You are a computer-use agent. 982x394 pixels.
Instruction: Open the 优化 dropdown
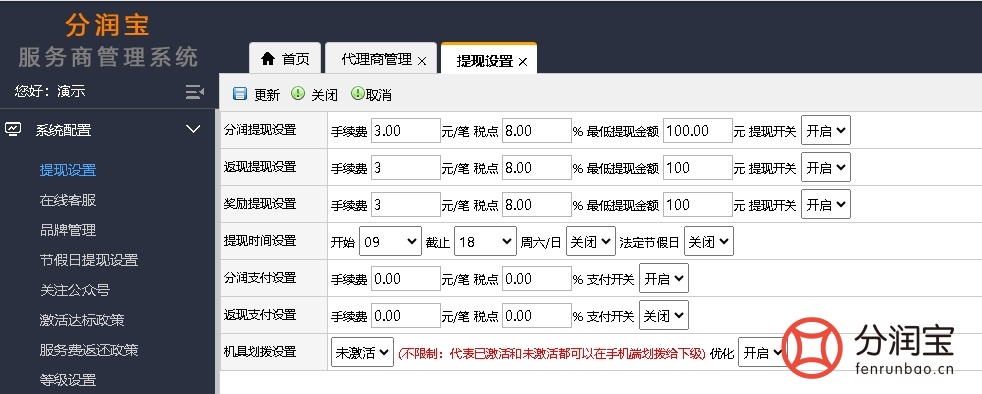coord(762,352)
